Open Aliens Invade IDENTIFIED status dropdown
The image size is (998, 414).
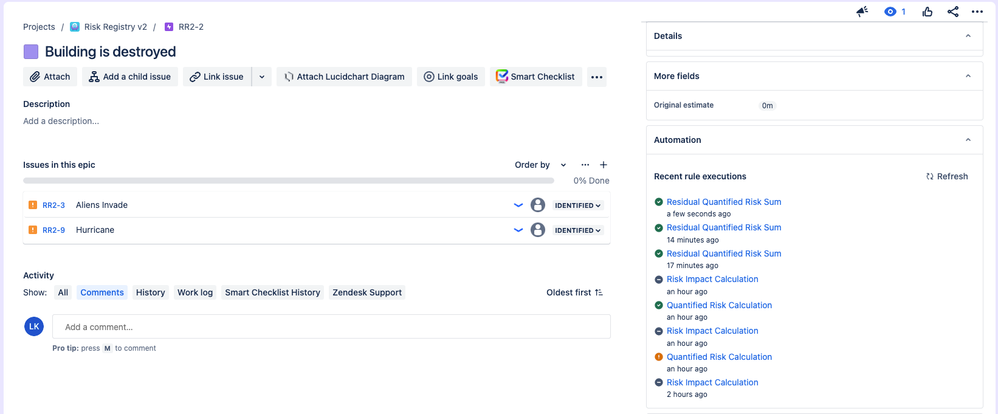[x=578, y=206]
